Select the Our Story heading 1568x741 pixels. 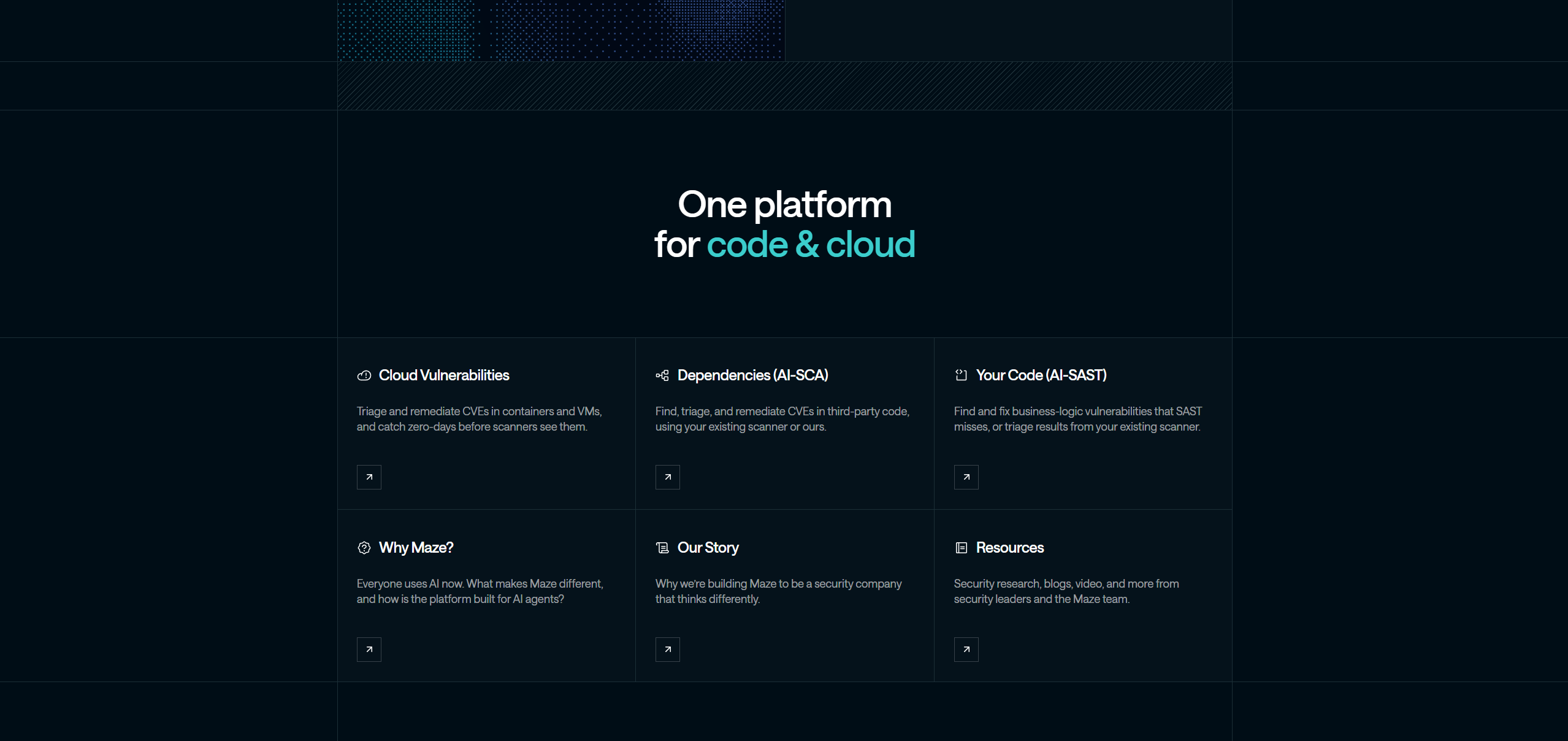[x=708, y=548]
